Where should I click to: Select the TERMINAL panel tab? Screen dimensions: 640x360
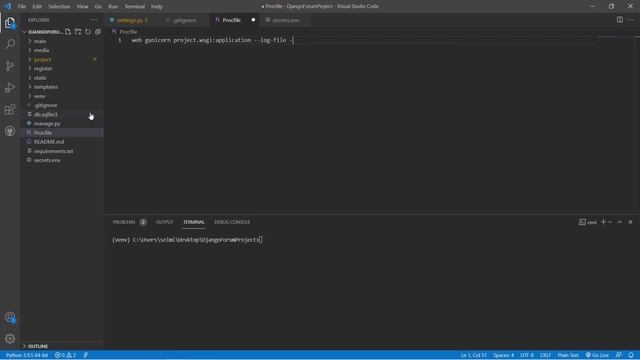point(193,222)
